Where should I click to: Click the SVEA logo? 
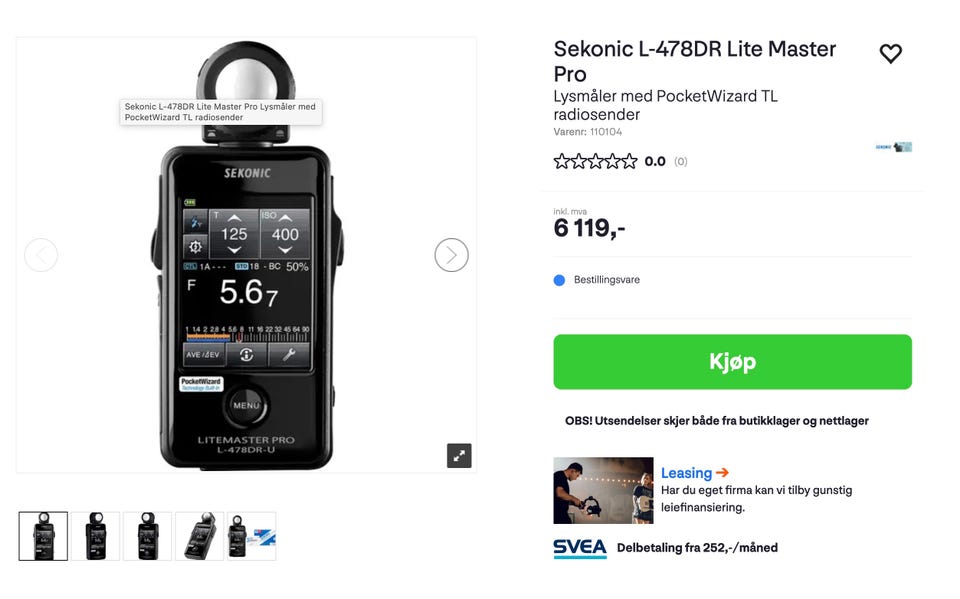(580, 548)
